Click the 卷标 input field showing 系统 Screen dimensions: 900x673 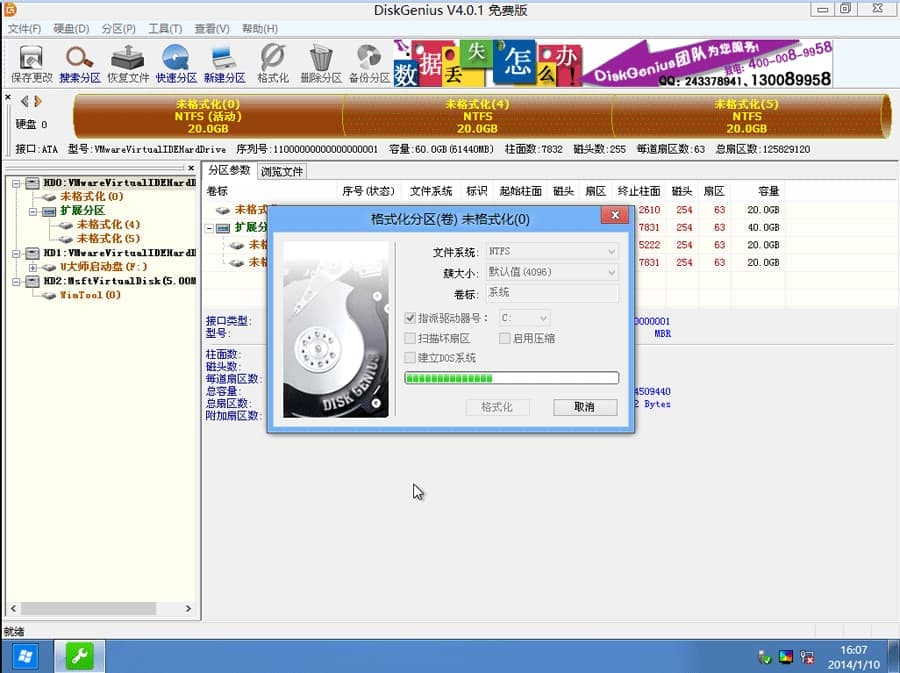click(x=553, y=292)
